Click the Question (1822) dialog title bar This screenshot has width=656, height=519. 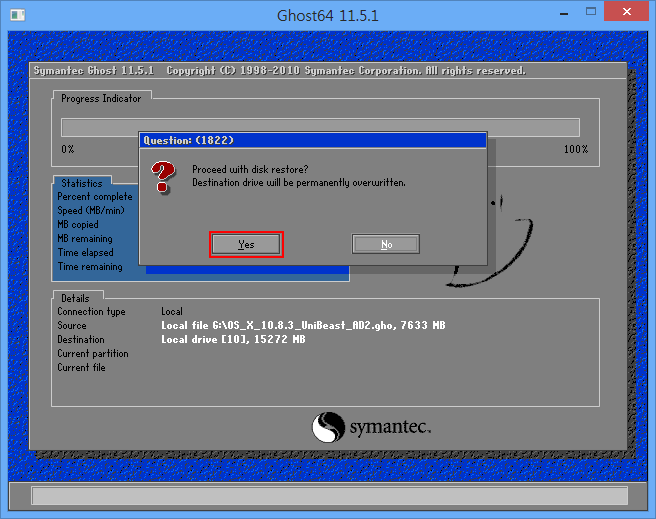point(313,141)
